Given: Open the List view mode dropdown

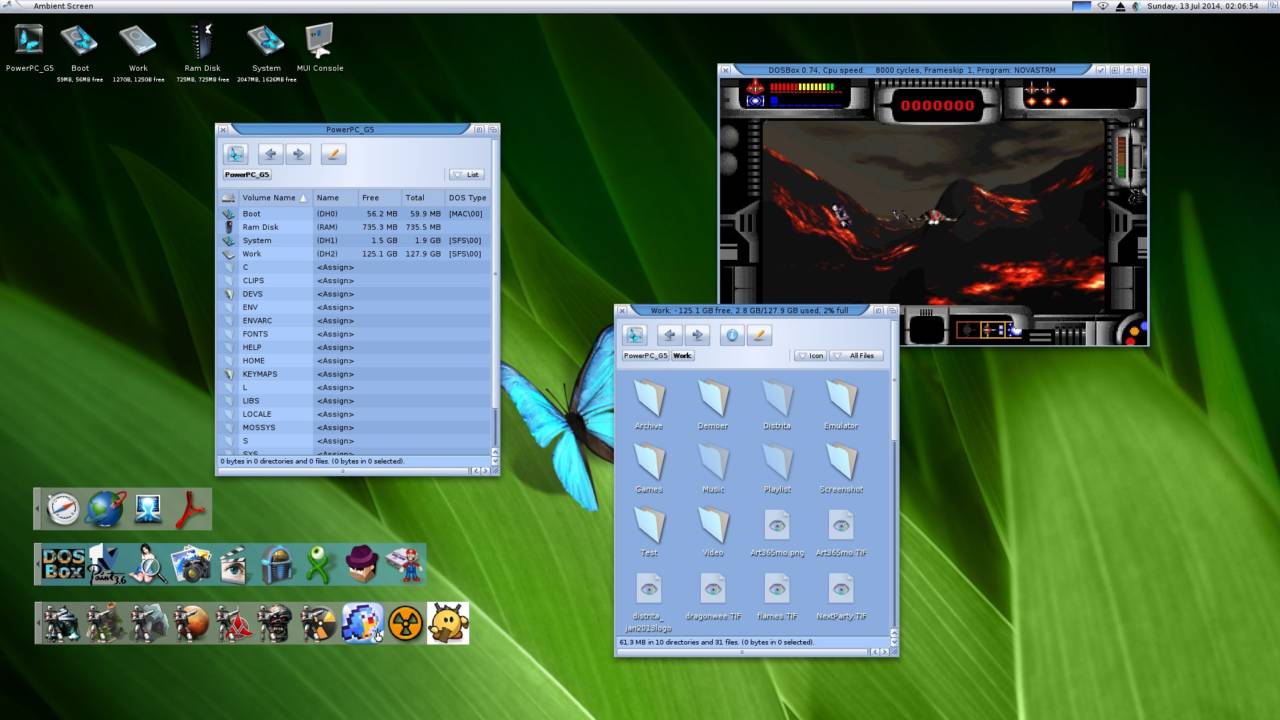Looking at the screenshot, I should [x=466, y=174].
